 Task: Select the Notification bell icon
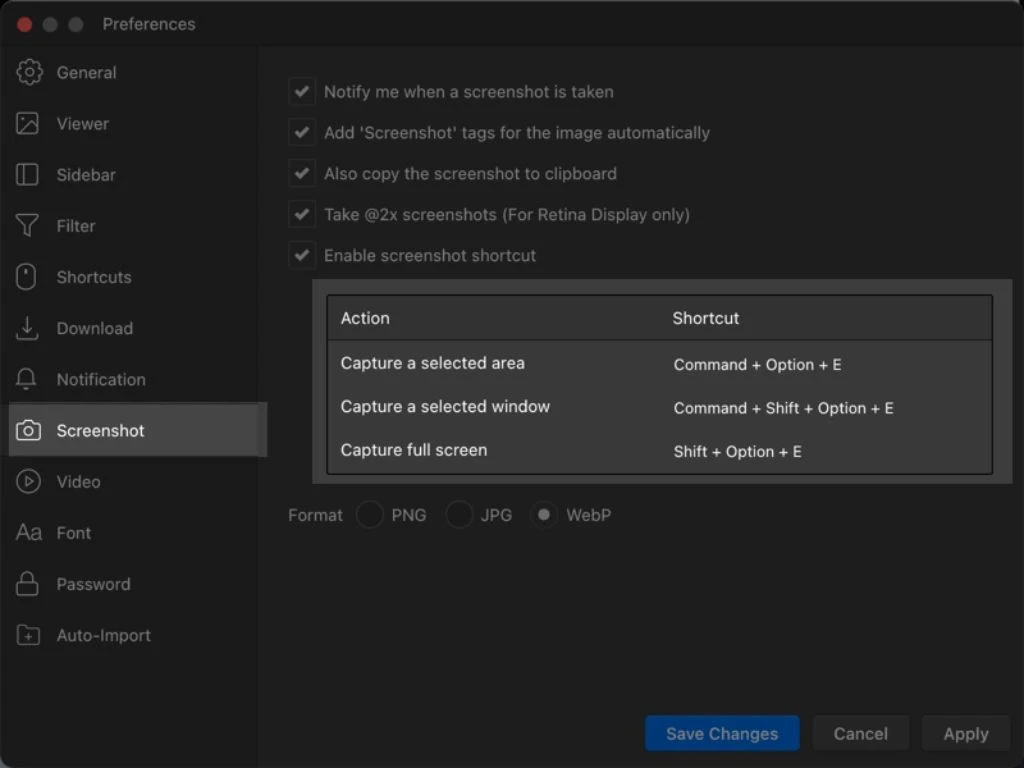click(x=28, y=380)
